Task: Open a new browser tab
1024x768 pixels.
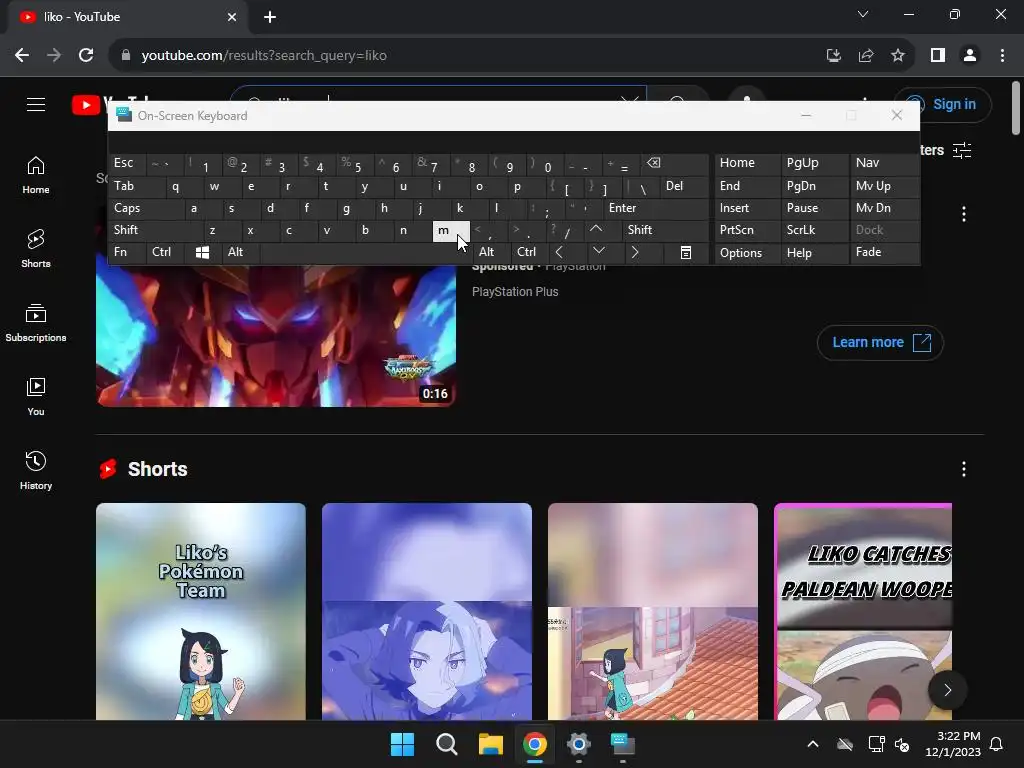Action: (x=270, y=17)
